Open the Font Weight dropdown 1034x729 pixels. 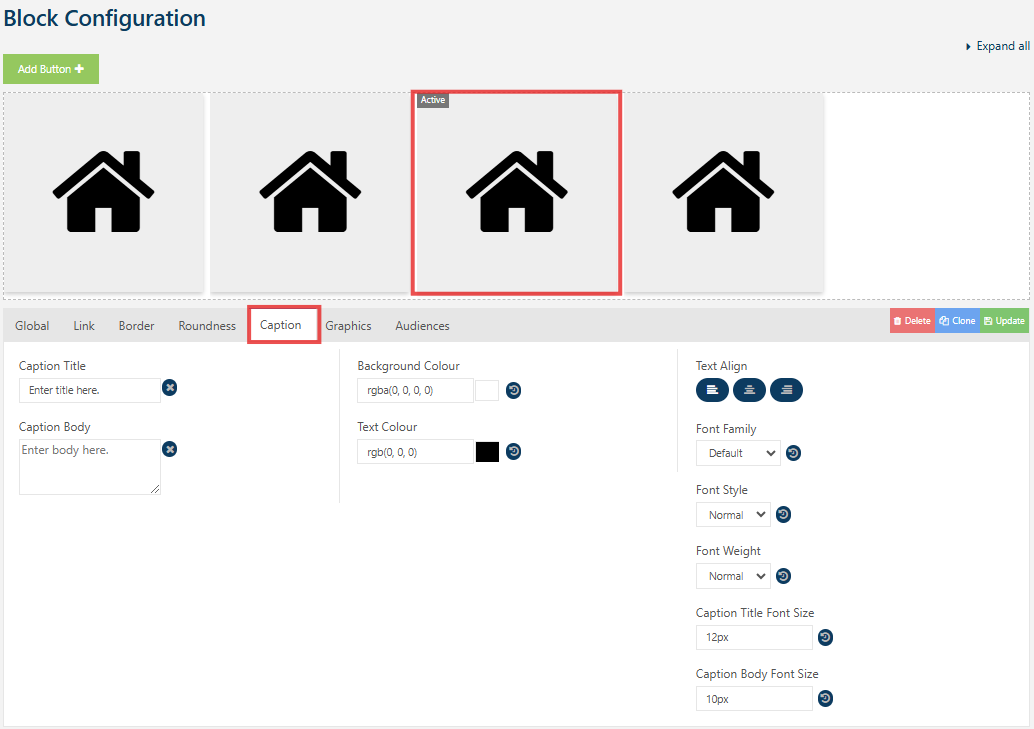pyautogui.click(x=733, y=576)
